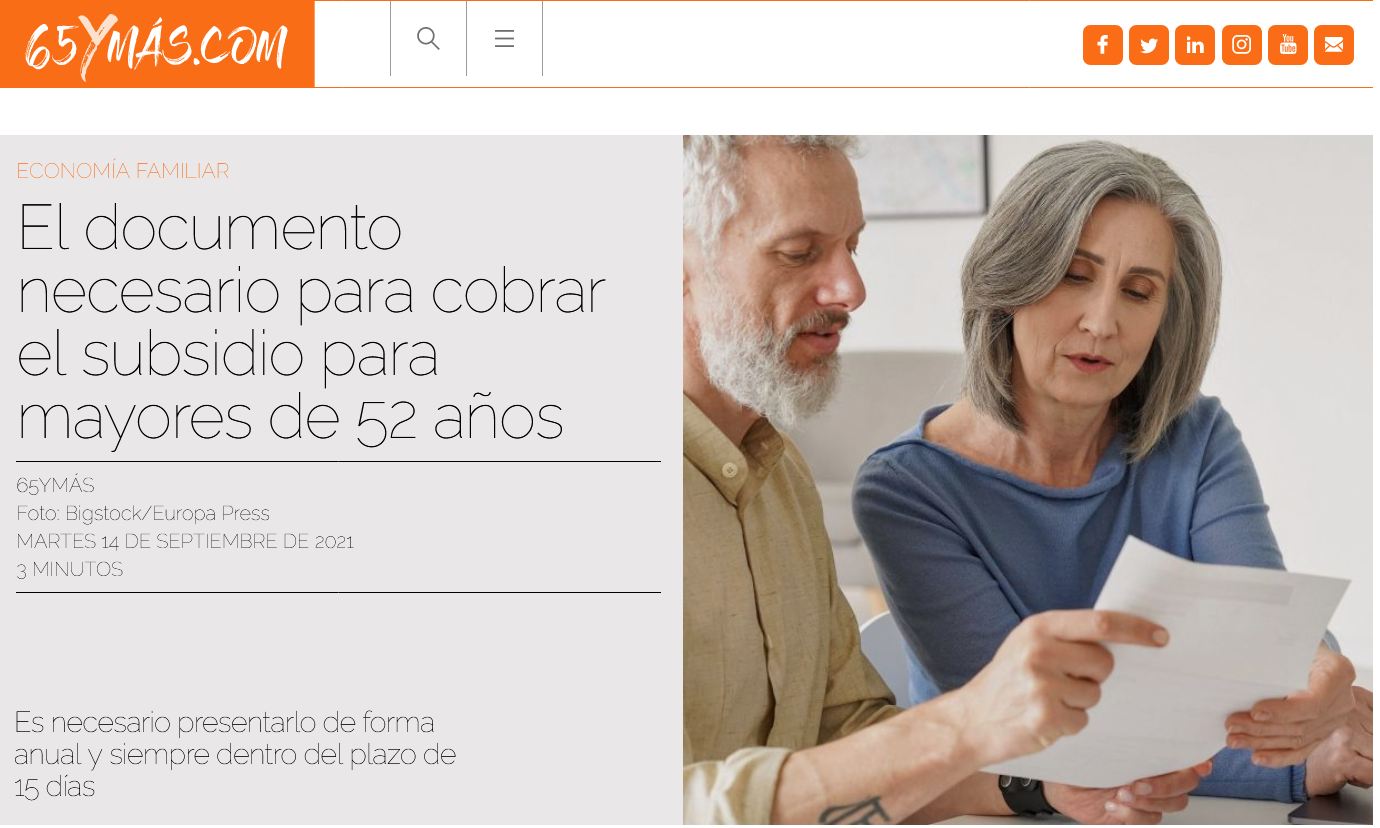
Task: Open the ECONOMÍA FAMILIAR category link
Action: pos(122,171)
